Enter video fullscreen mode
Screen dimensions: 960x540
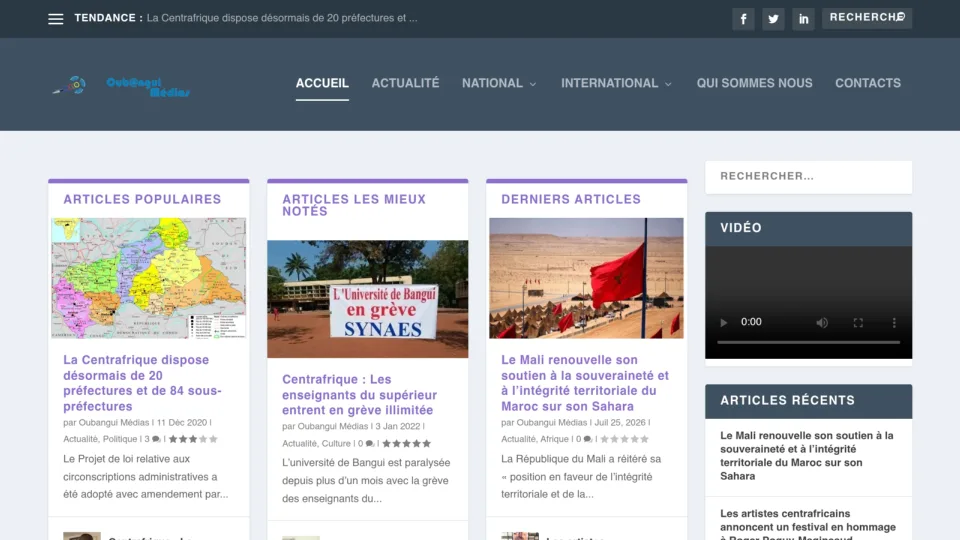click(x=858, y=323)
